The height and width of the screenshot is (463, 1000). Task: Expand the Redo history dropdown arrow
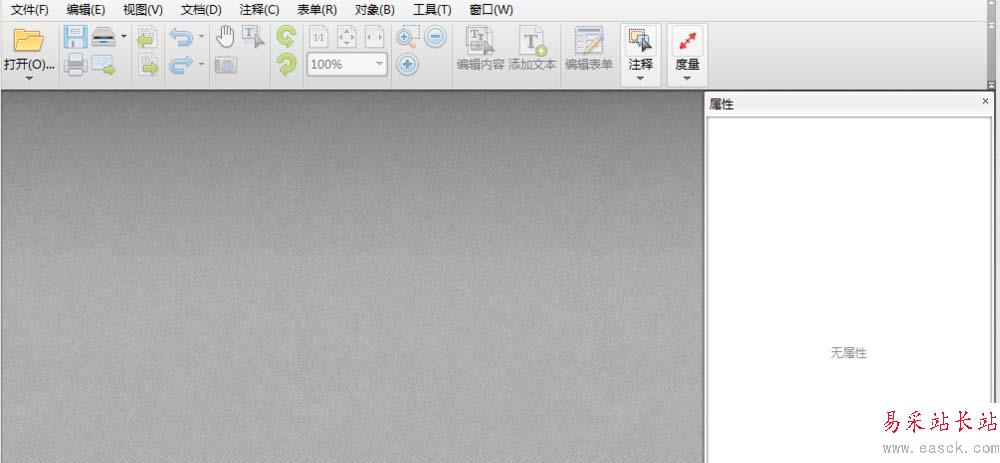coord(202,64)
